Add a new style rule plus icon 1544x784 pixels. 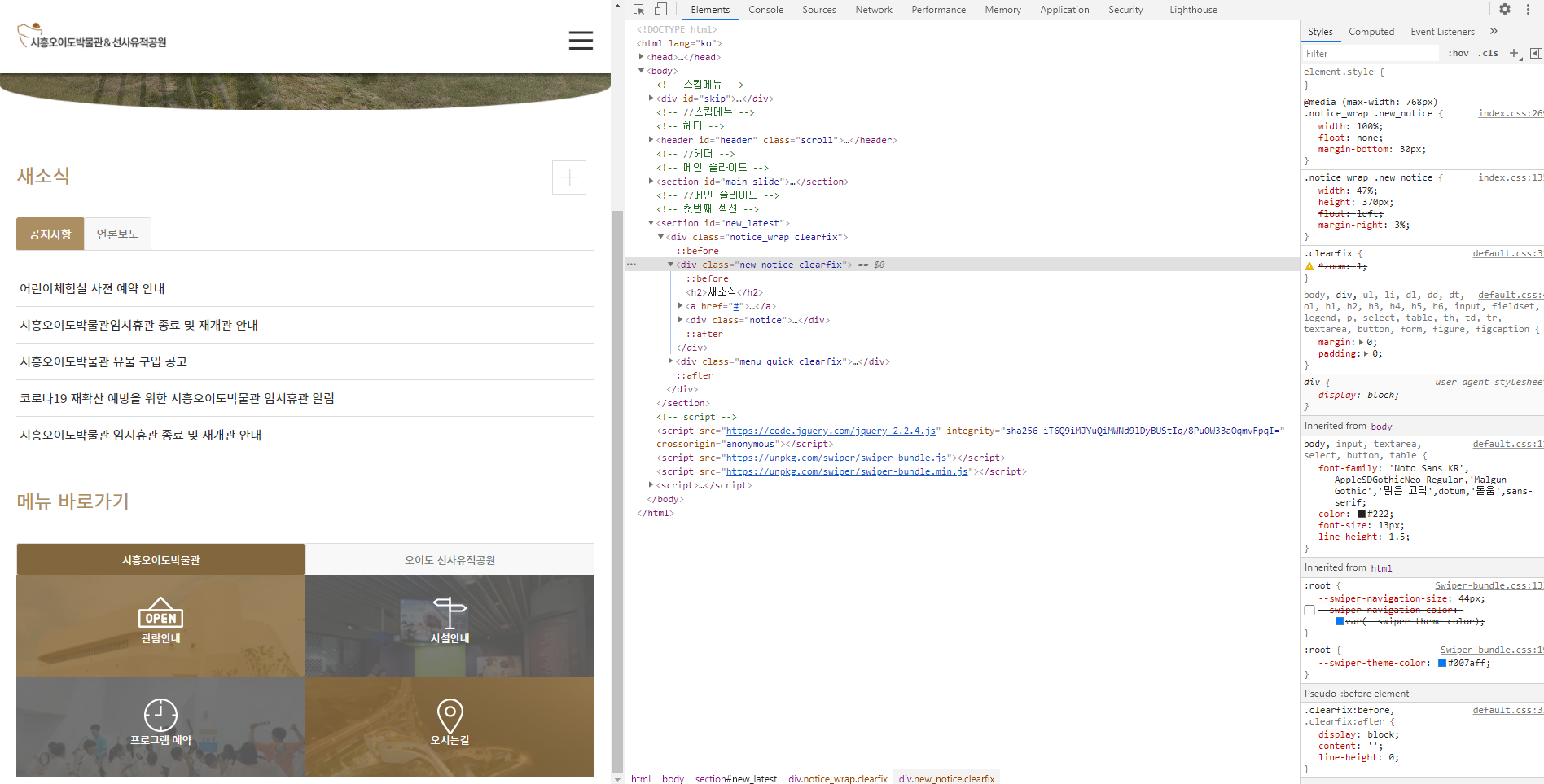point(1515,54)
